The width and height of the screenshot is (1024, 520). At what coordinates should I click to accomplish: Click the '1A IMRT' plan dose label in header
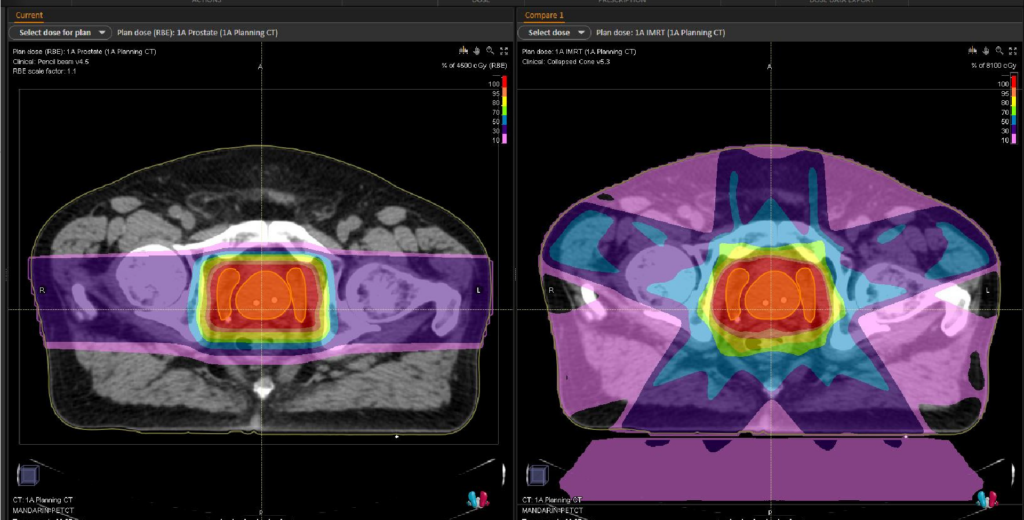[660, 33]
